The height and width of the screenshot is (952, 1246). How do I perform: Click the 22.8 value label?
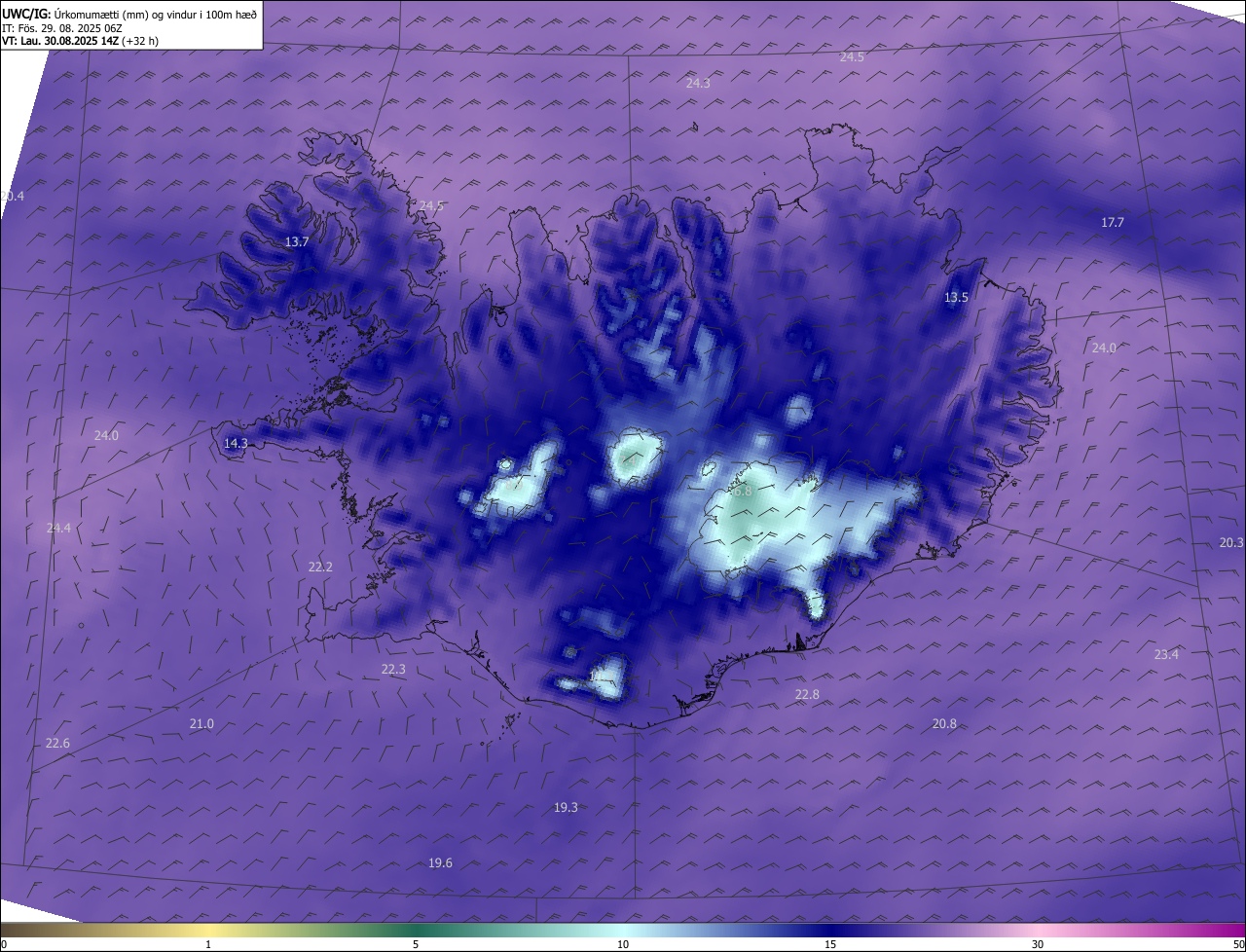click(807, 695)
